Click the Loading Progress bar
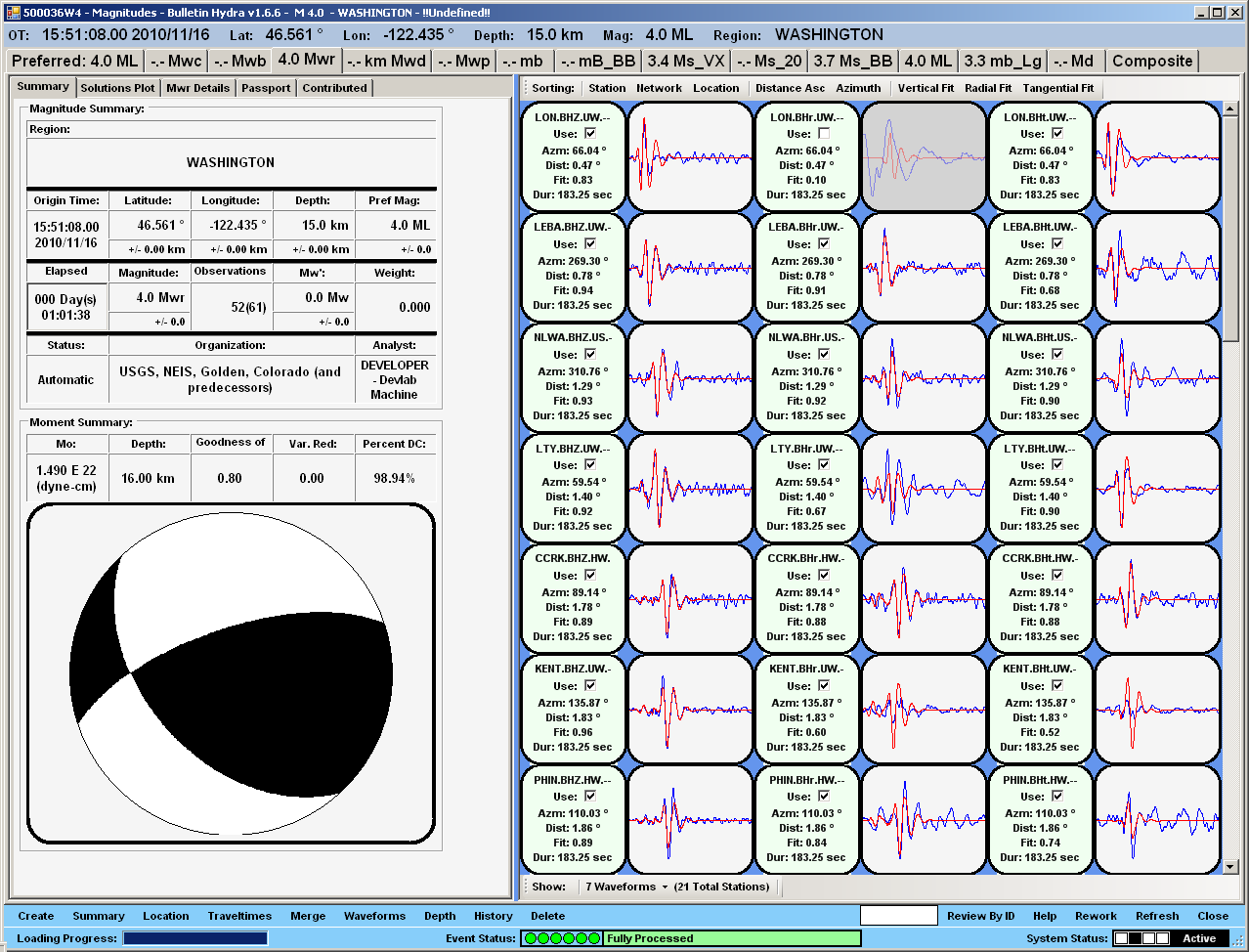Image resolution: width=1249 pixels, height=952 pixels. coord(195,938)
